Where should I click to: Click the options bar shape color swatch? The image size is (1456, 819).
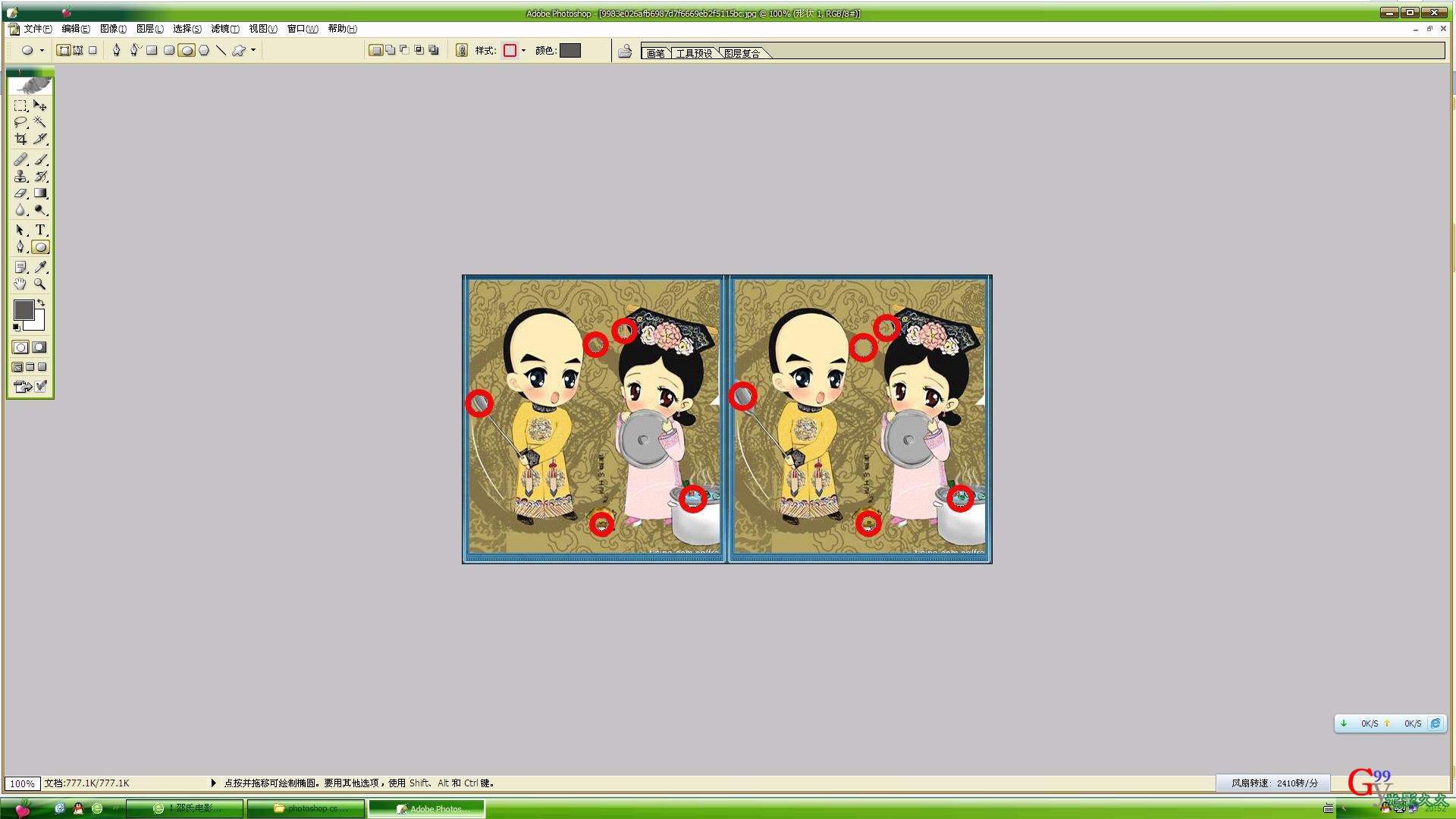point(570,50)
